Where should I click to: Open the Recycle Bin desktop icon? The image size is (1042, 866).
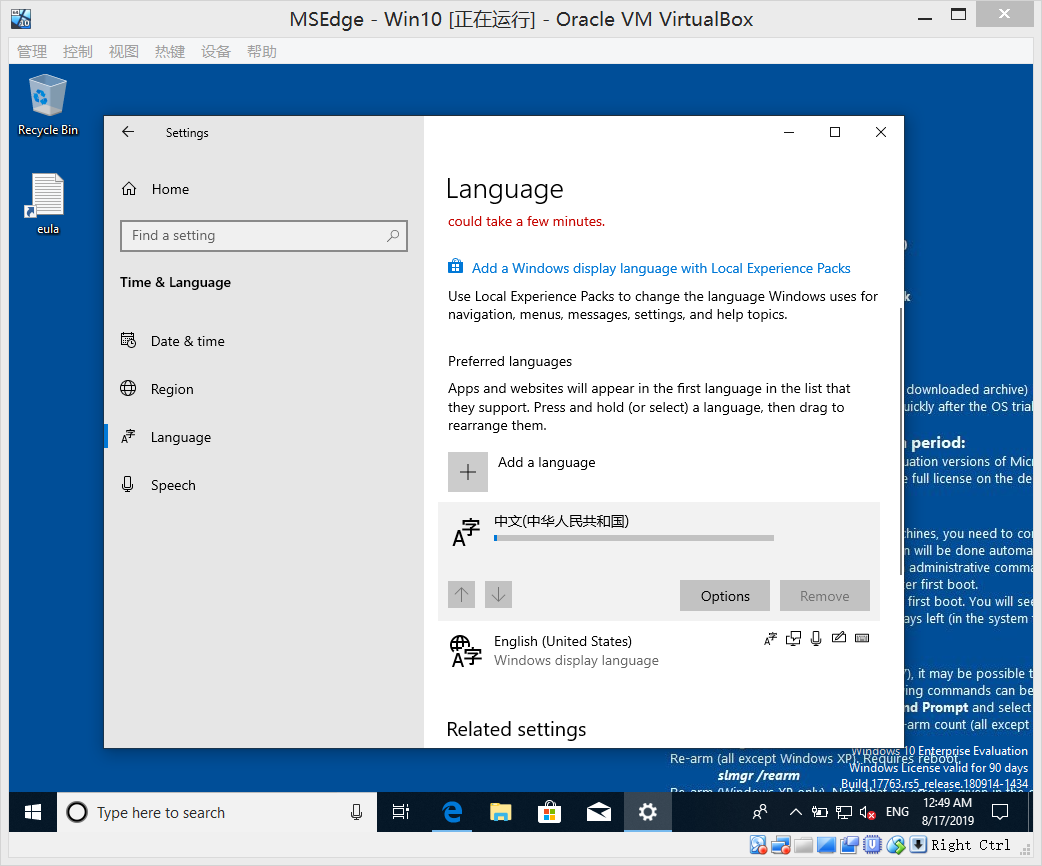pos(48,106)
